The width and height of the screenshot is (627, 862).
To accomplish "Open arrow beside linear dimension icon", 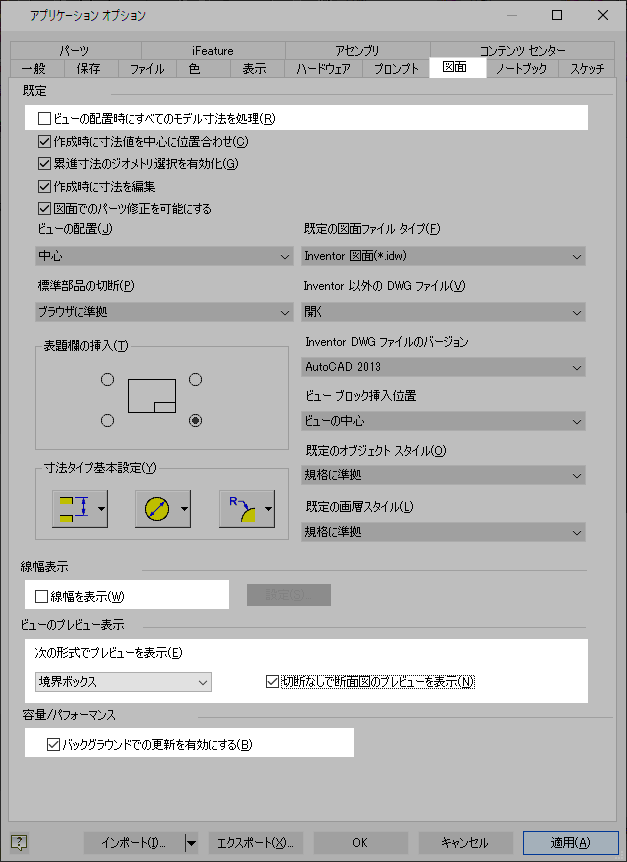I will (101, 509).
